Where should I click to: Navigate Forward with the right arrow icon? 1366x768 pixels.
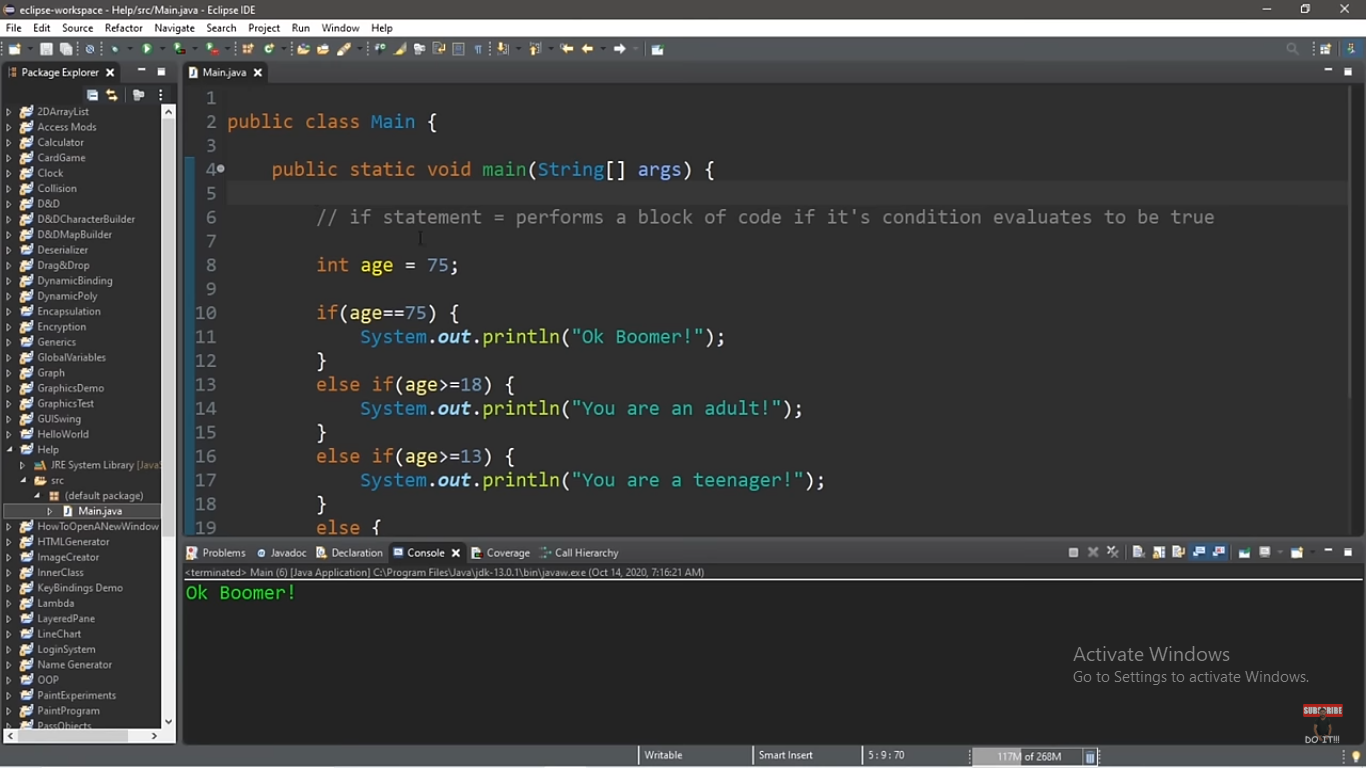pos(620,49)
